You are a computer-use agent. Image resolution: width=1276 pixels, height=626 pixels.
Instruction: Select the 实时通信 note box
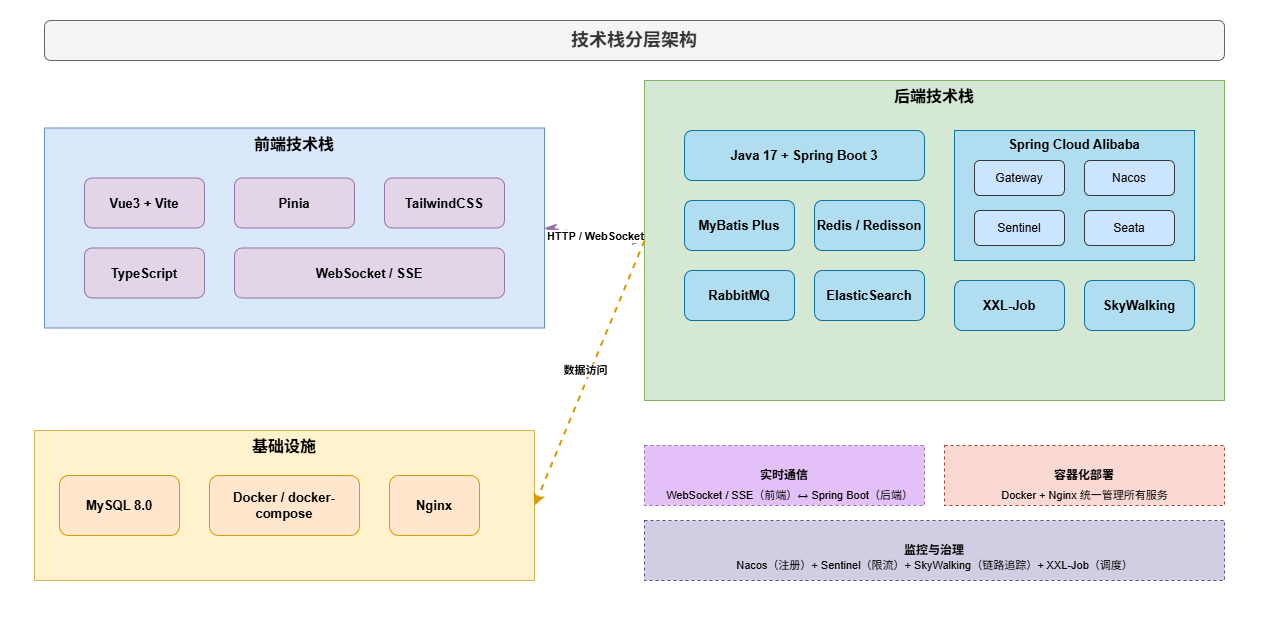click(x=784, y=475)
